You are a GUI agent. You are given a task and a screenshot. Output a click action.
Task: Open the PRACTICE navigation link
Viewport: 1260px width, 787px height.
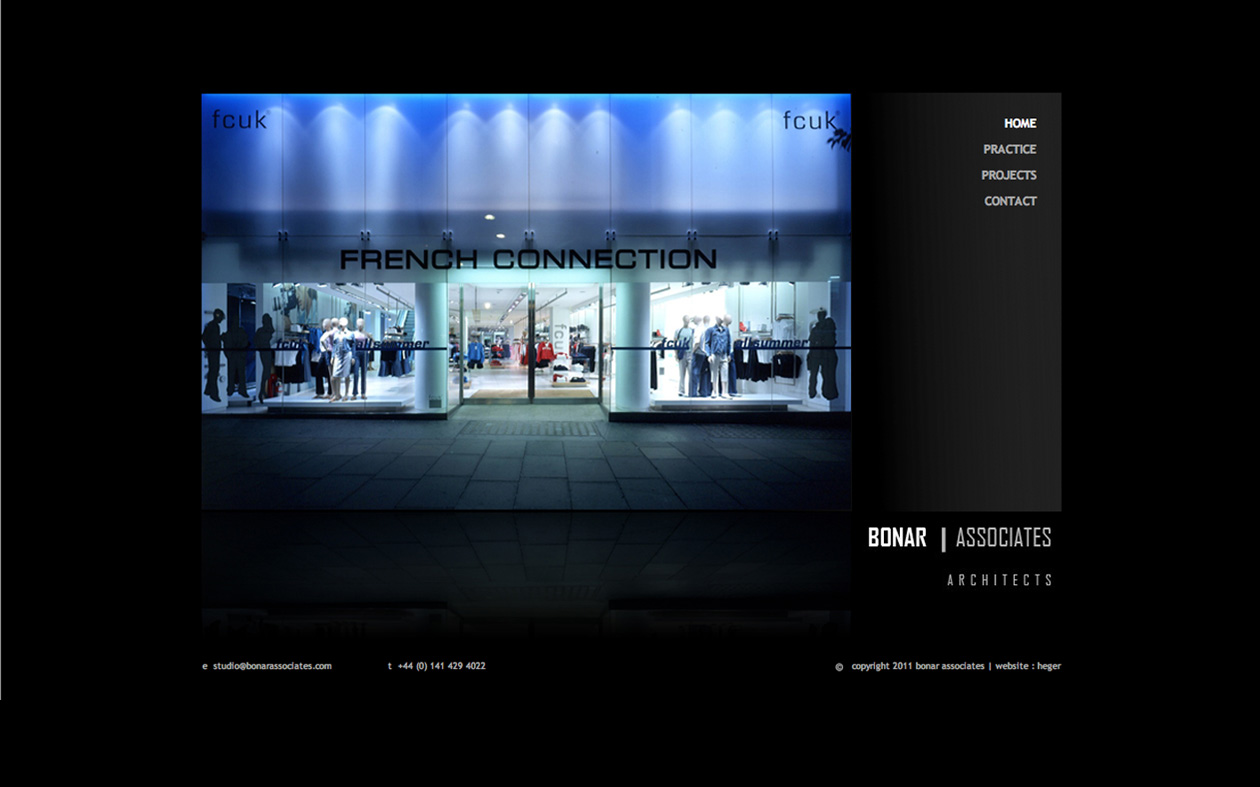[1010, 149]
